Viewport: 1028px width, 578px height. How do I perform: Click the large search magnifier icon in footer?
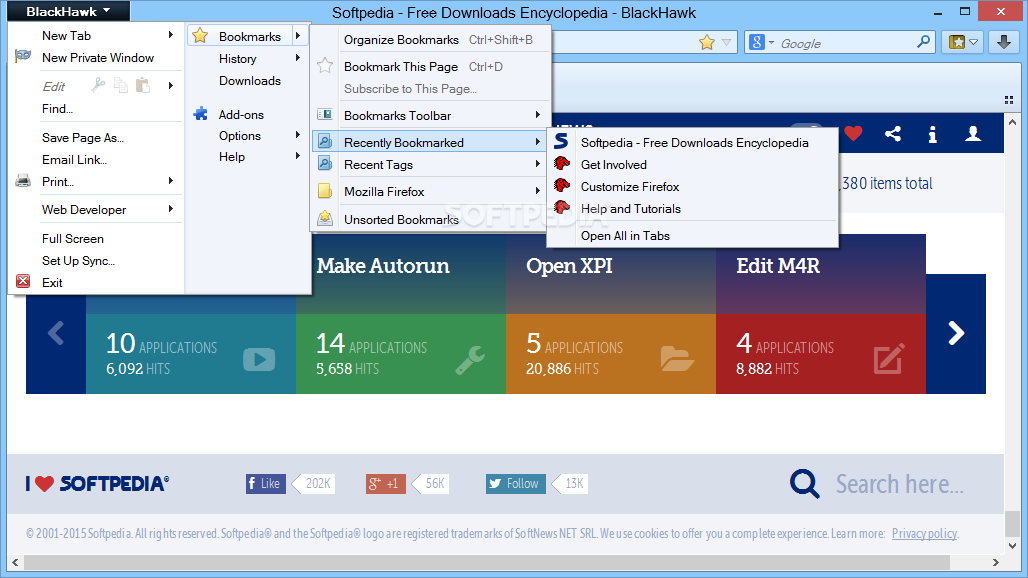pyautogui.click(x=804, y=484)
